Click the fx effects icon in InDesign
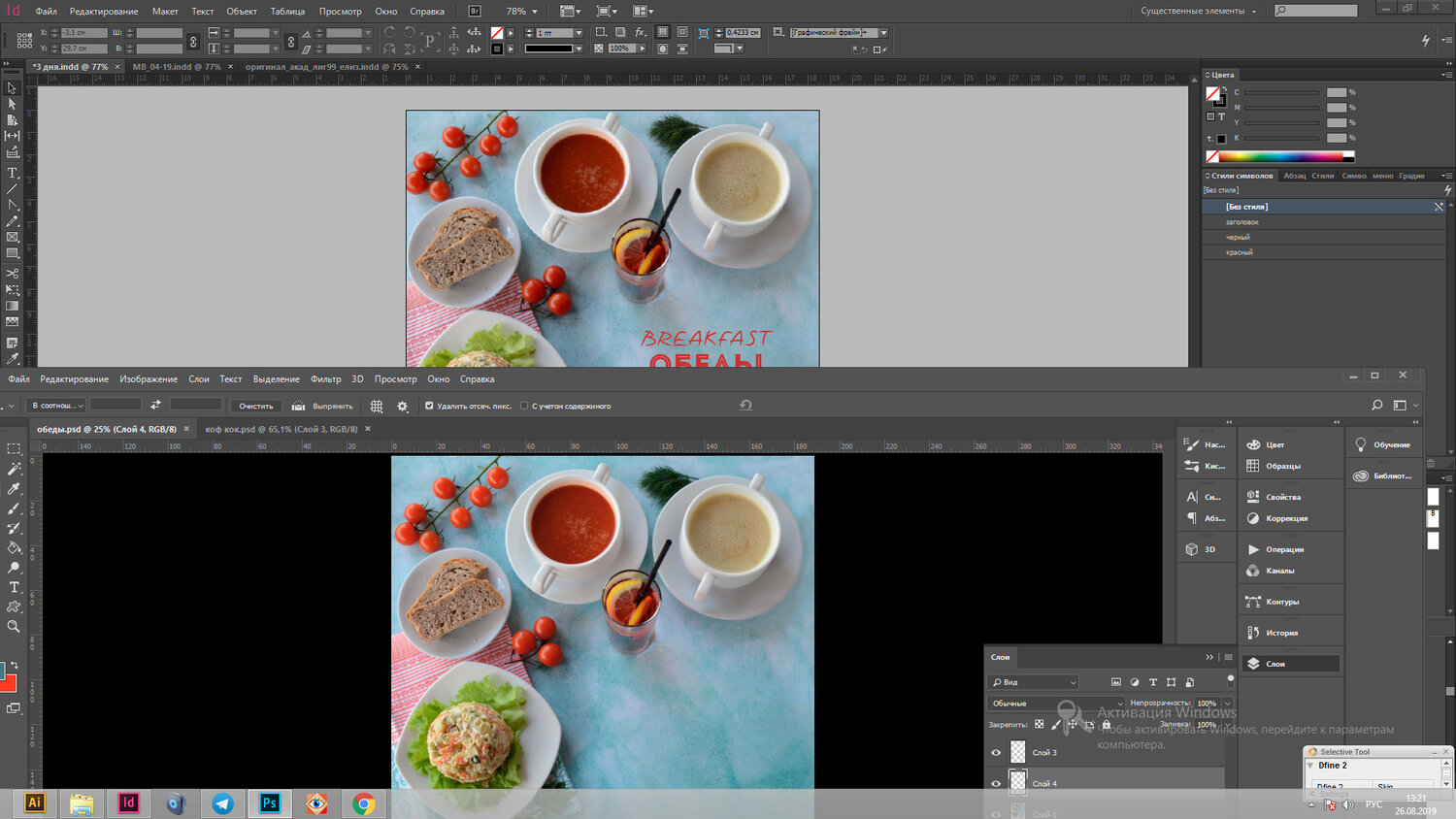The width and height of the screenshot is (1456, 819). point(641,32)
